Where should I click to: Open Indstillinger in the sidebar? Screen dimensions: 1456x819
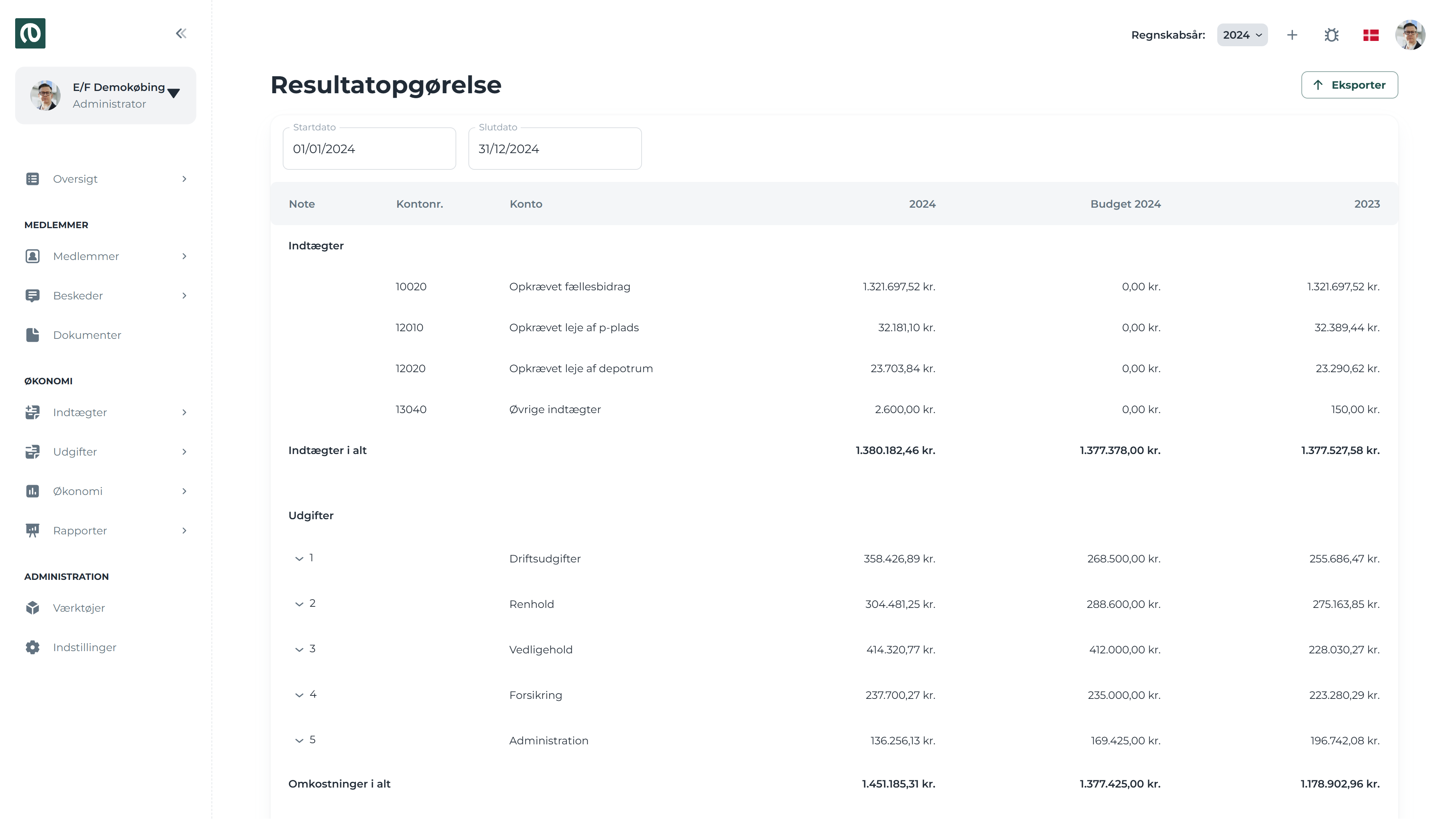click(x=106, y=647)
